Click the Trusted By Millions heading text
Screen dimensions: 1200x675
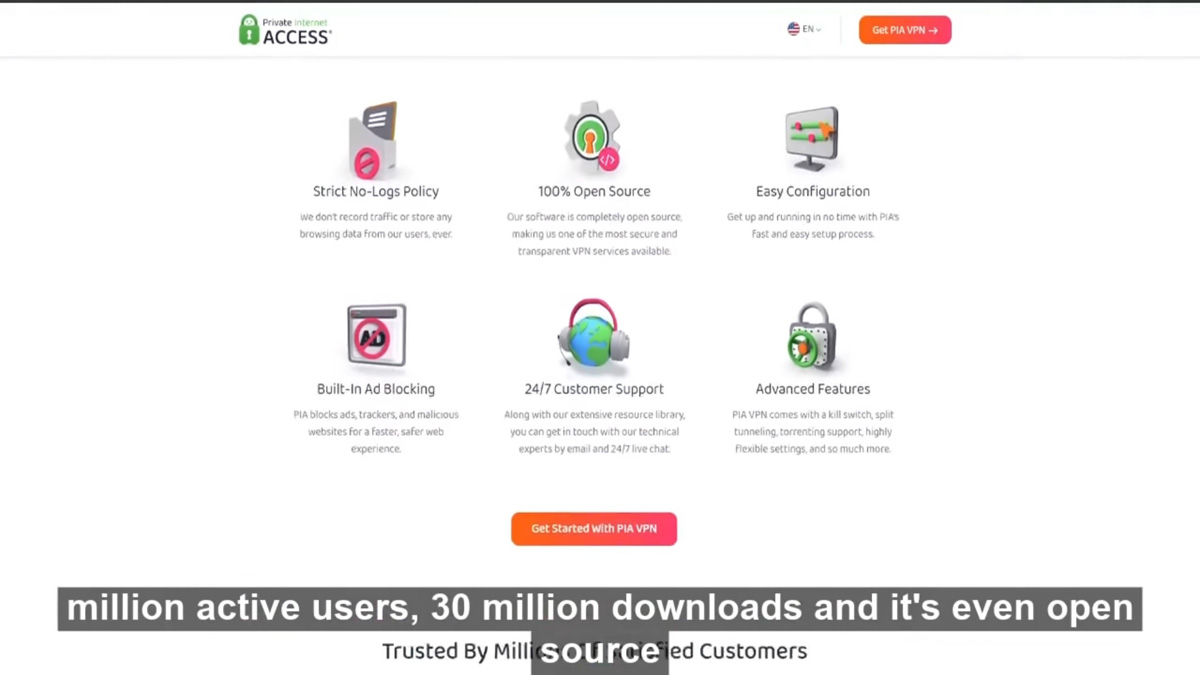(x=594, y=651)
